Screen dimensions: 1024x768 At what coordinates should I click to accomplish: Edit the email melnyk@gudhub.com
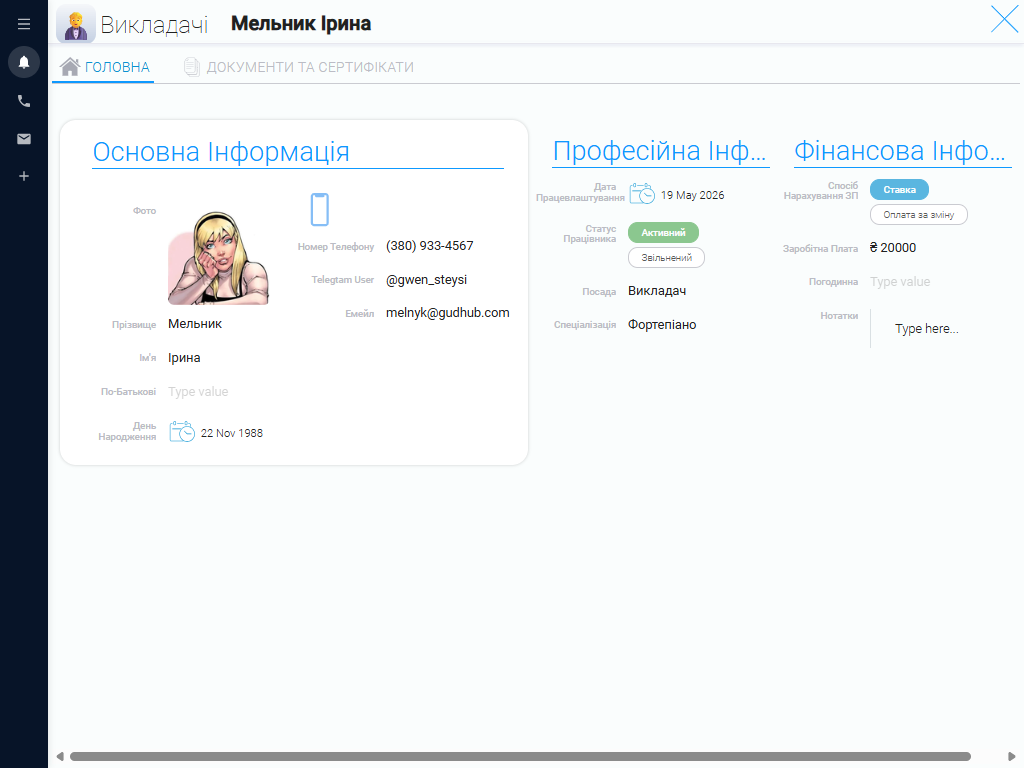pyautogui.click(x=447, y=313)
